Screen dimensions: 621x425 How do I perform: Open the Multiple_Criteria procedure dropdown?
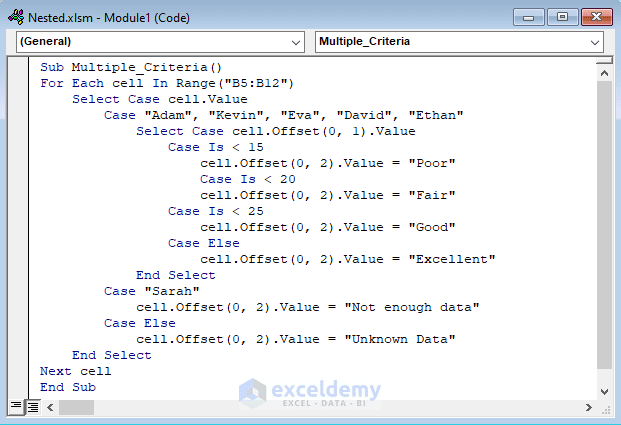click(x=459, y=42)
